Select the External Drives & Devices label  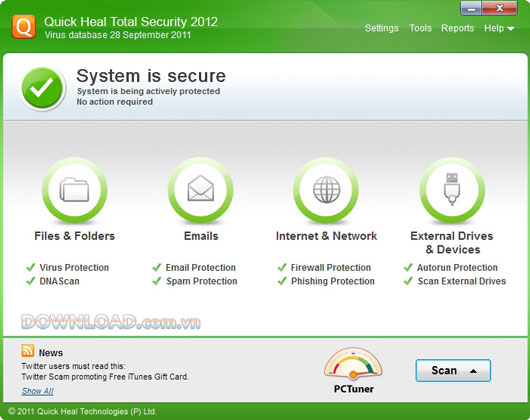(452, 243)
